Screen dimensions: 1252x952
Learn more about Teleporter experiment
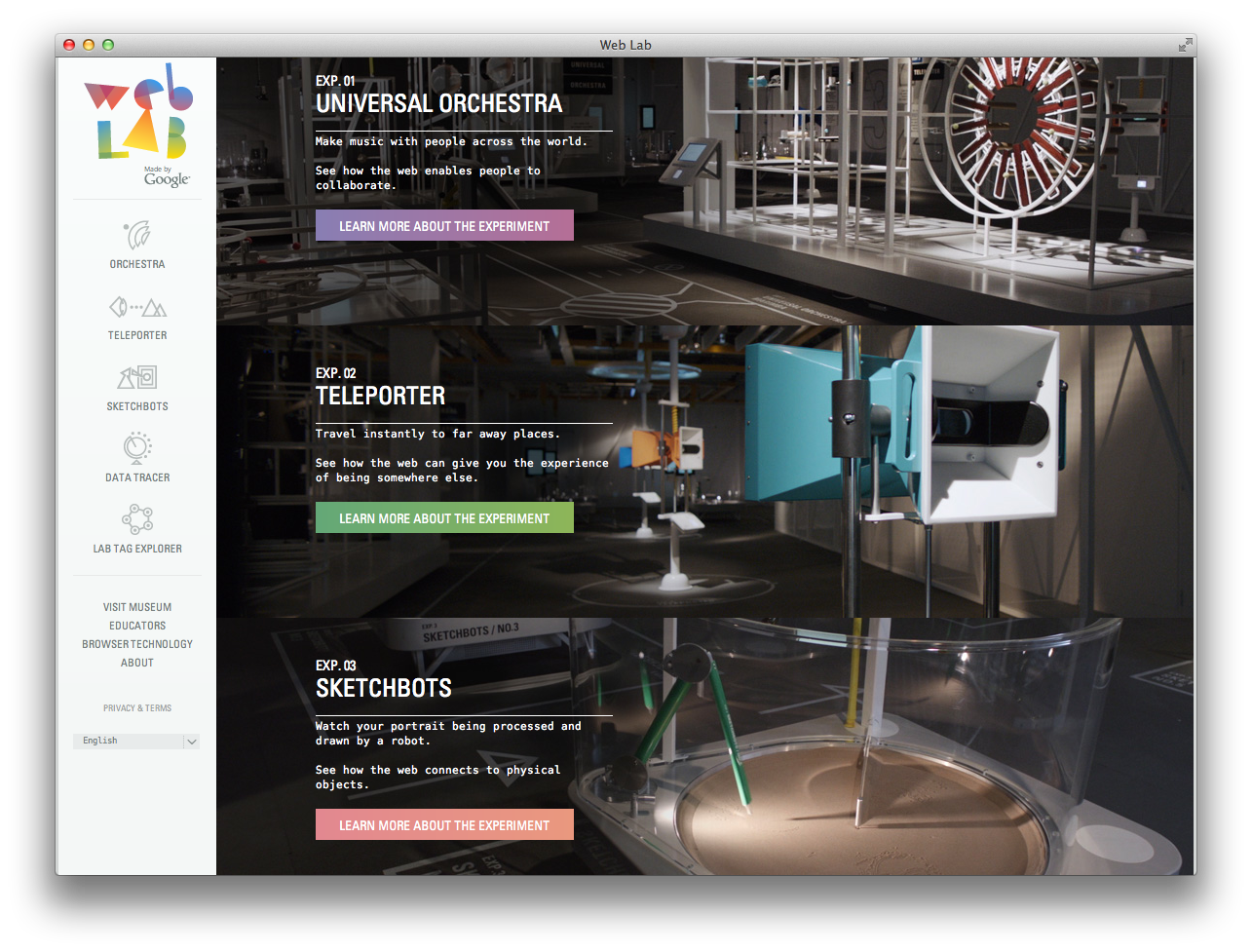pyautogui.click(x=444, y=517)
